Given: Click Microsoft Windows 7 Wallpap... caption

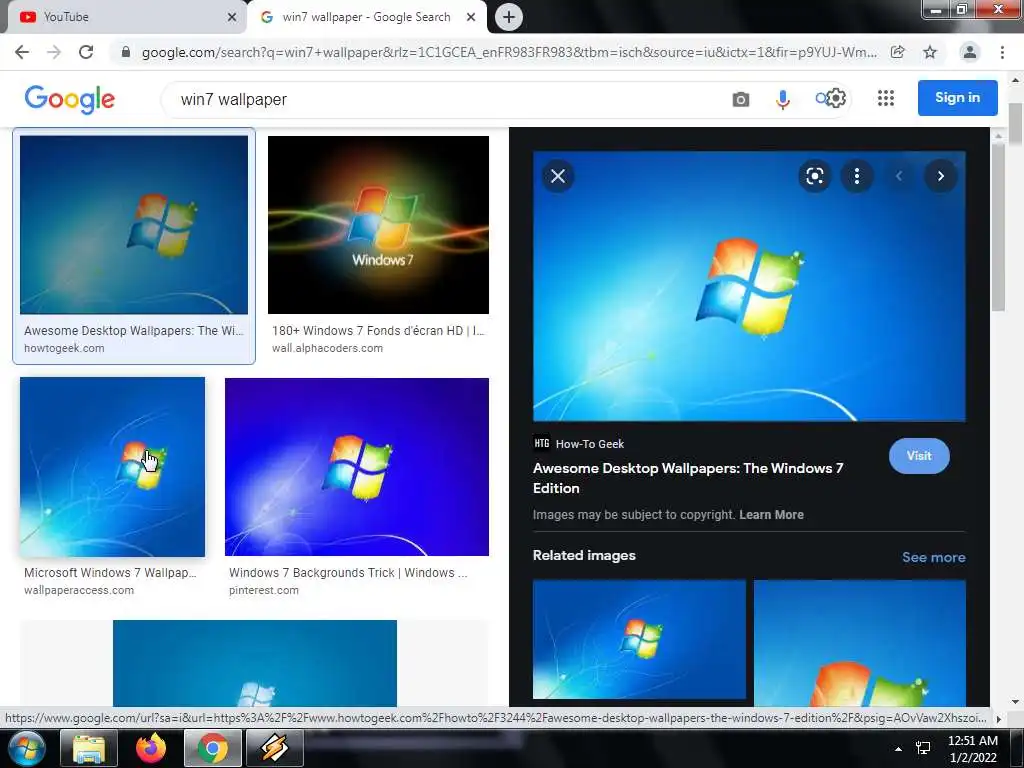Looking at the screenshot, I should 110,573.
